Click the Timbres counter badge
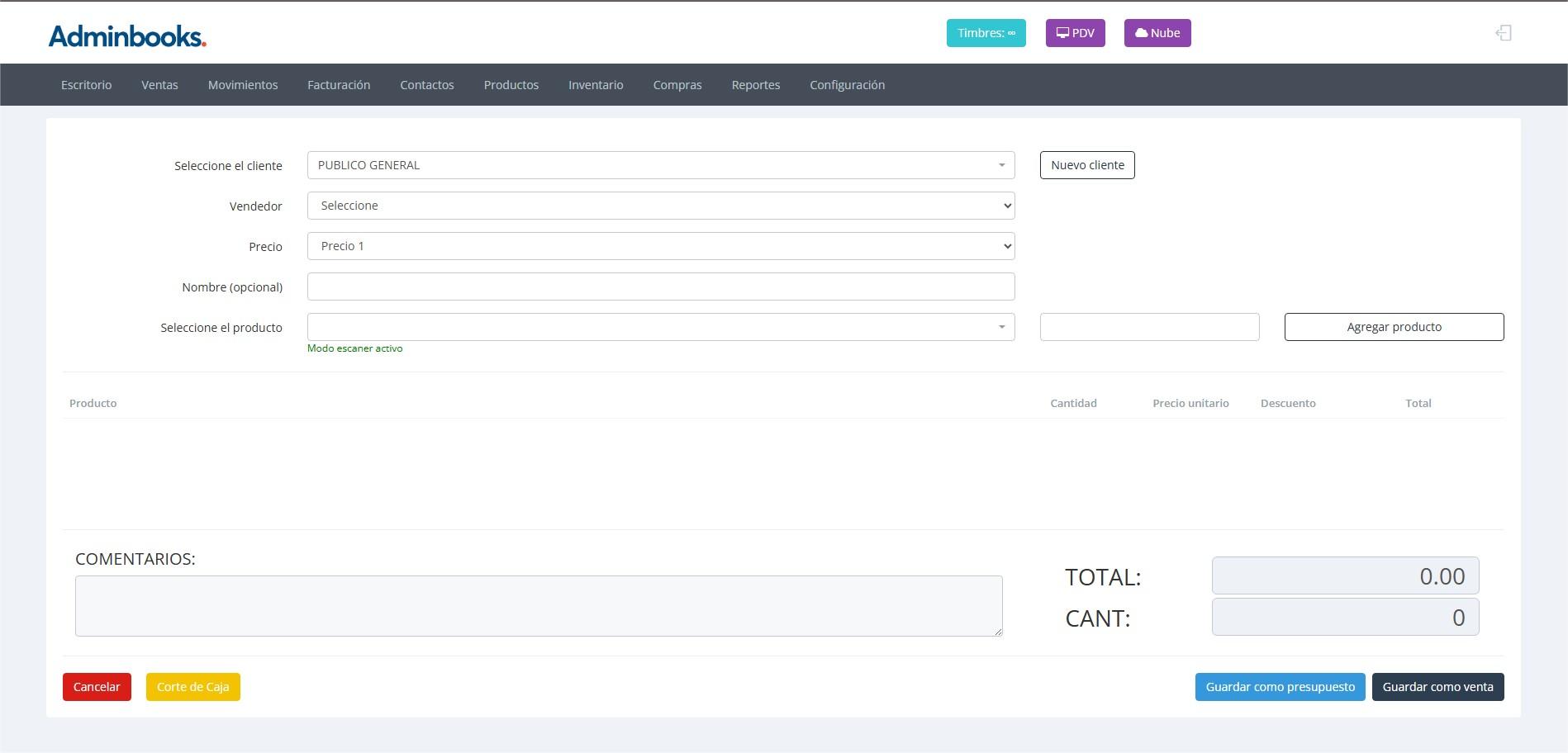Viewport: 1568px width, 753px height. [986, 33]
